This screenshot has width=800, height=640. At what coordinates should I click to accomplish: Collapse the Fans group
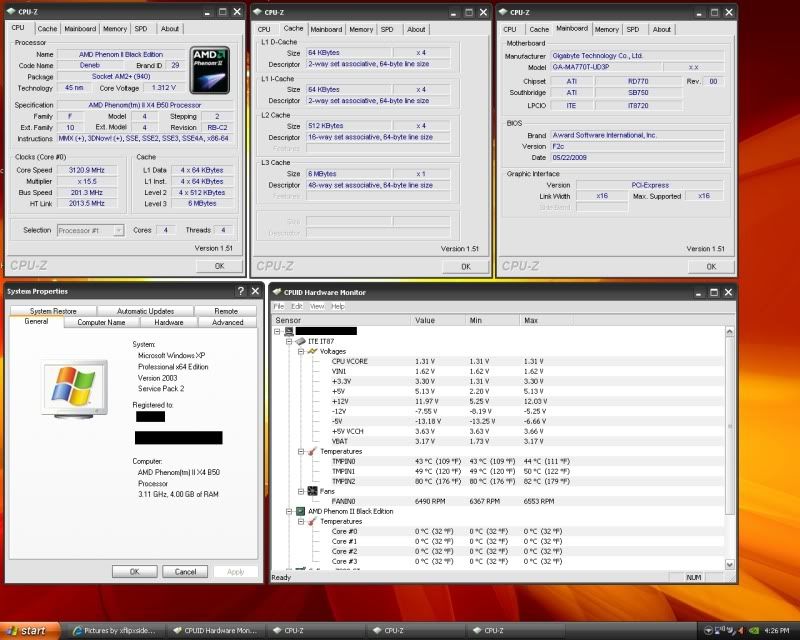[x=301, y=491]
